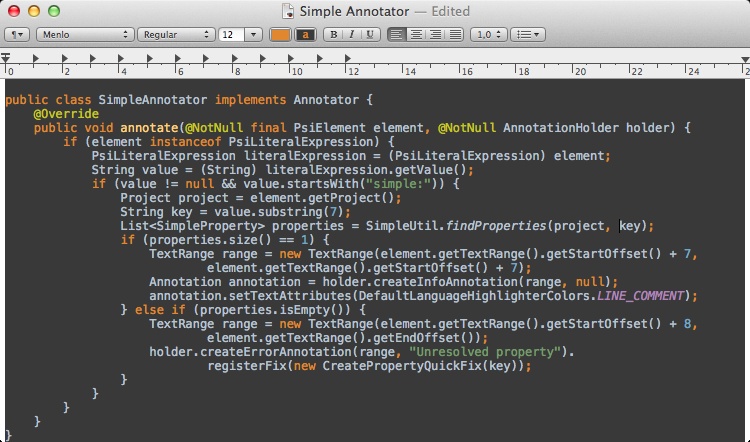Click the implements keyword

[x=251, y=100]
